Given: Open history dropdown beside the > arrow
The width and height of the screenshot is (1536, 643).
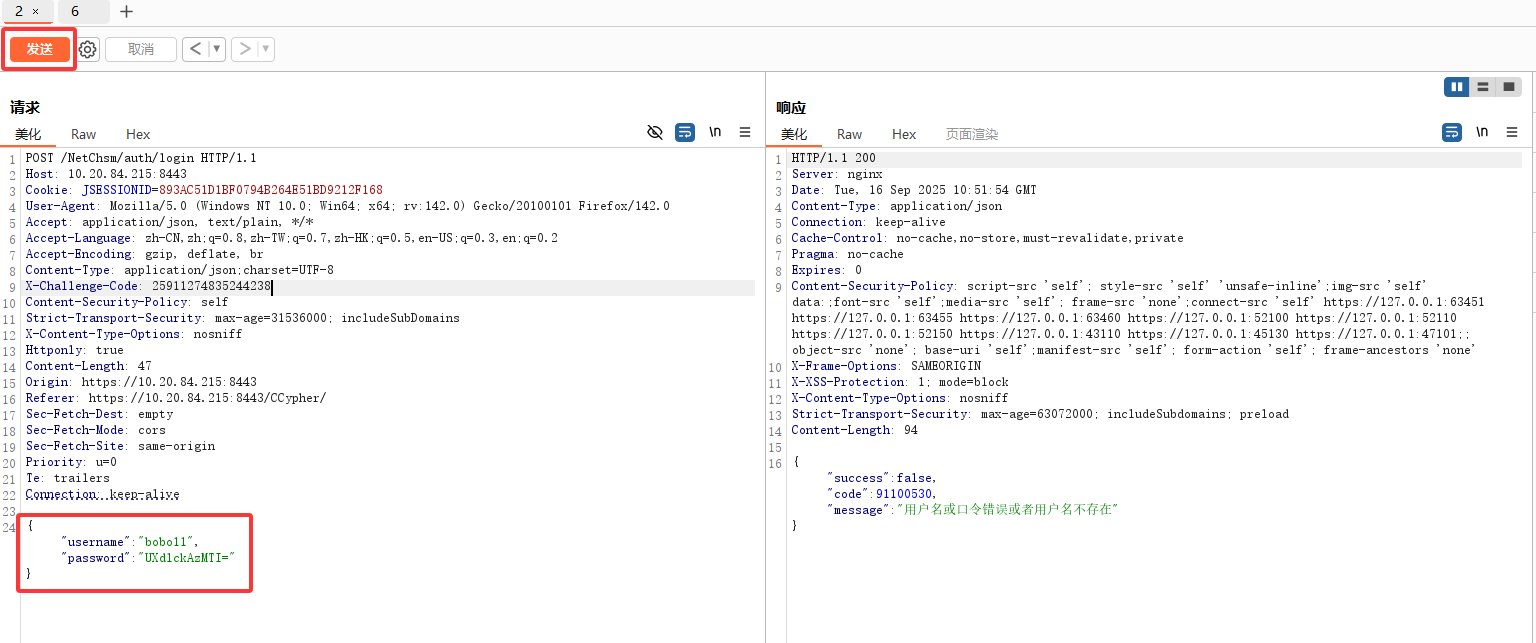Looking at the screenshot, I should (x=265, y=49).
